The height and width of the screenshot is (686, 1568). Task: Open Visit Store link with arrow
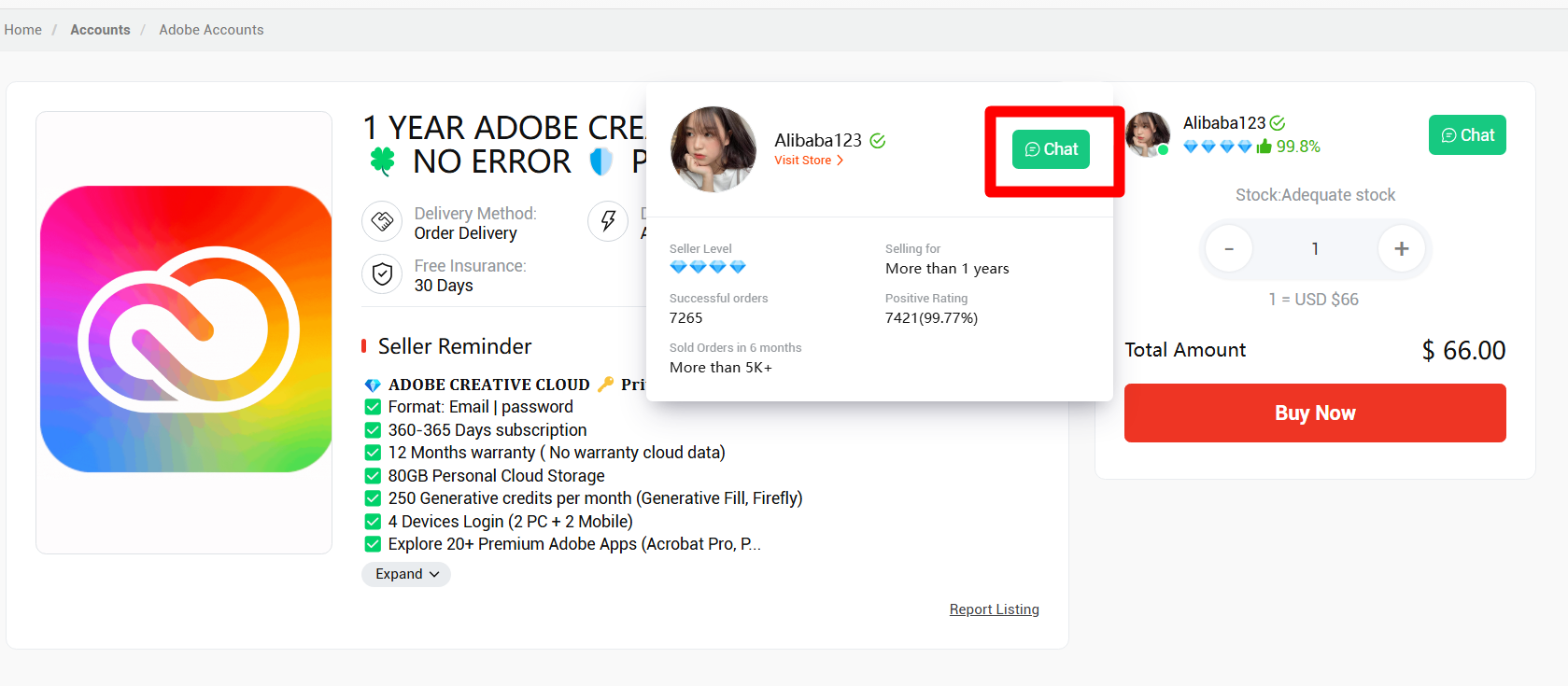pyautogui.click(x=808, y=161)
